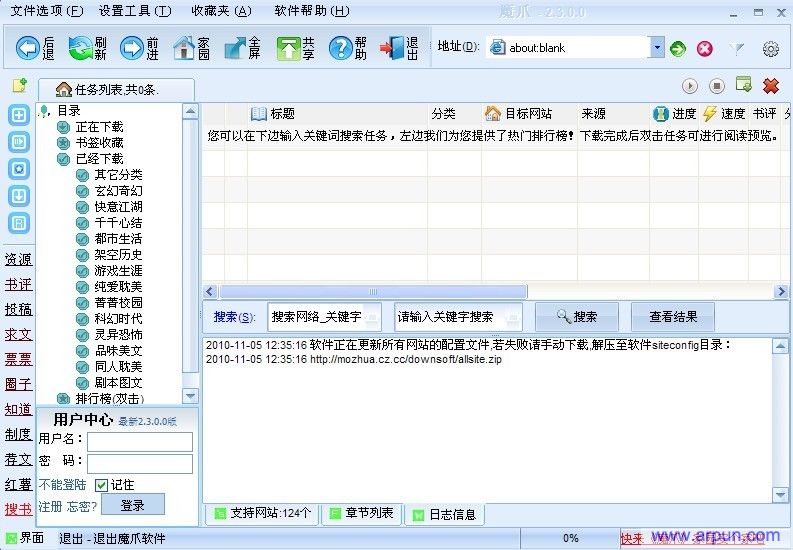Click the 查看结果 button

point(673,317)
